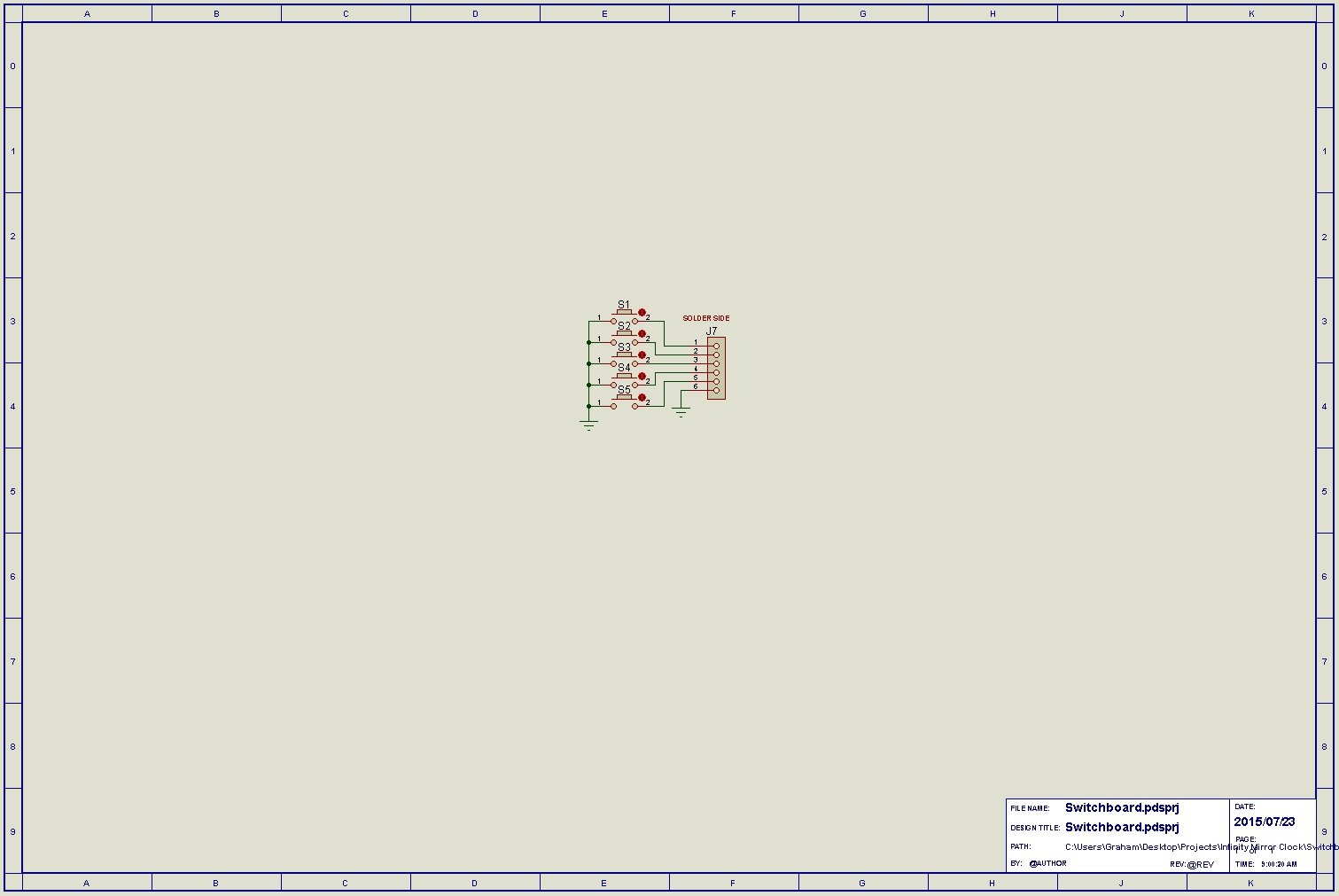This screenshot has height=896, width=1339.
Task: Click the S4 reference label
Action: tap(624, 368)
